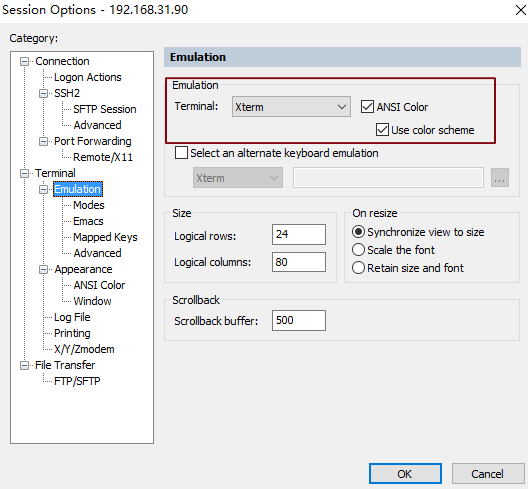Click the alternate keyboard file path field

388,177
